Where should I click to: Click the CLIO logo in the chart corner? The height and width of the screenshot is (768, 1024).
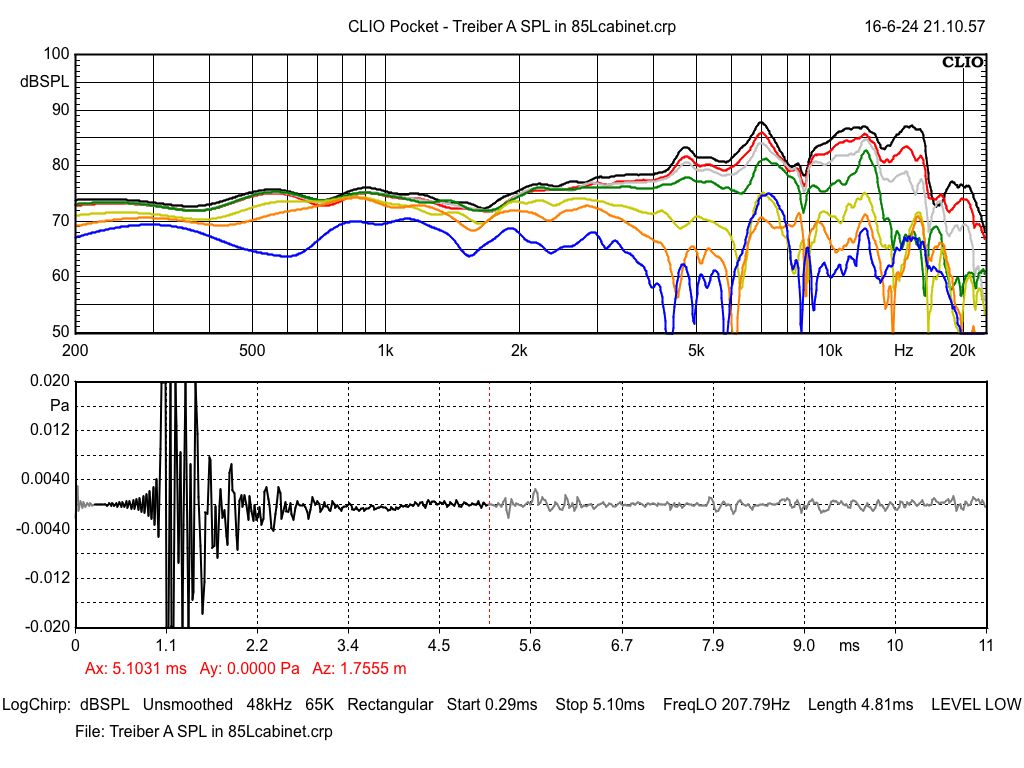pos(962,63)
